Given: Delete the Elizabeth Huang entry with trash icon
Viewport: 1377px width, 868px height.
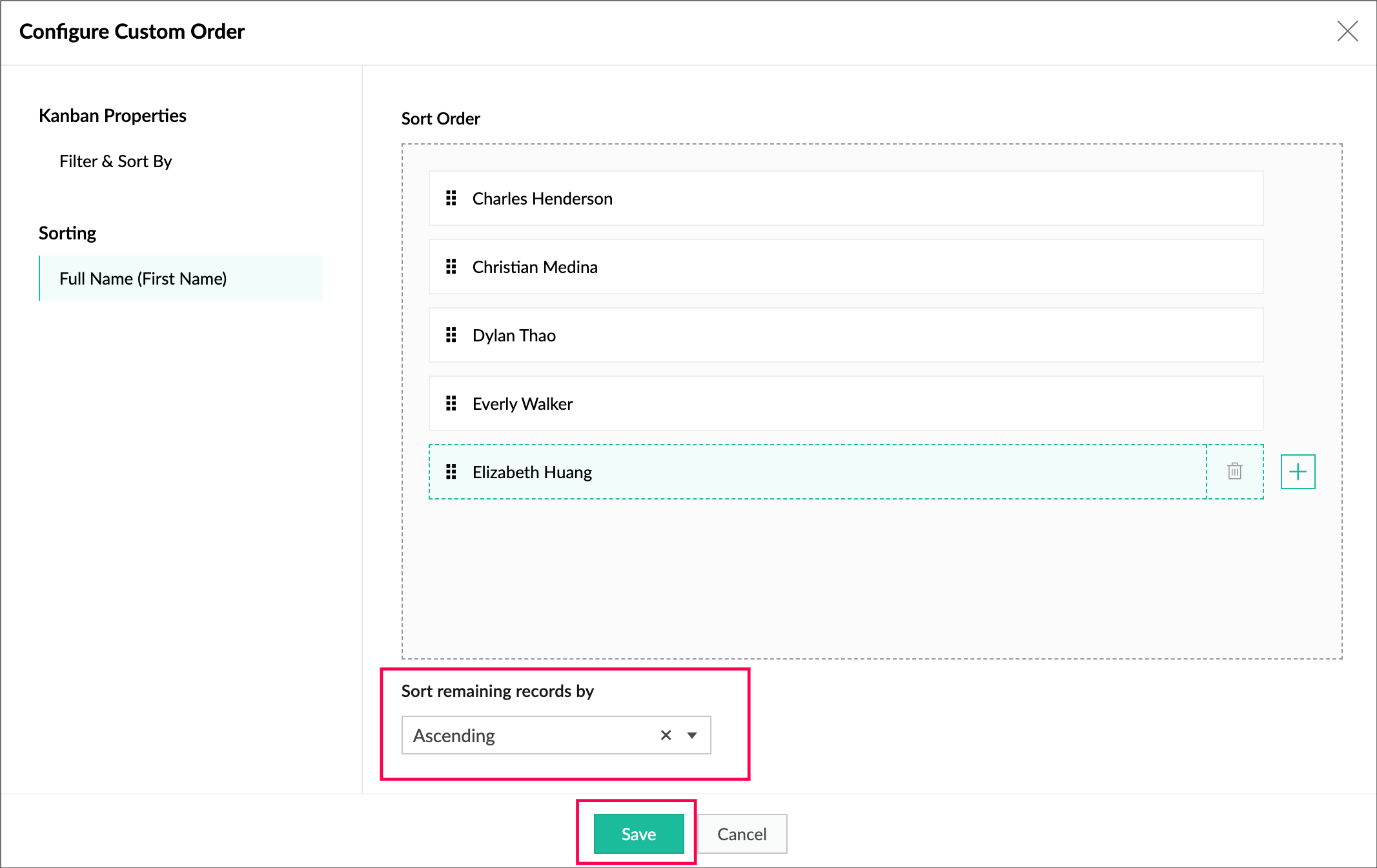Looking at the screenshot, I should pyautogui.click(x=1234, y=471).
